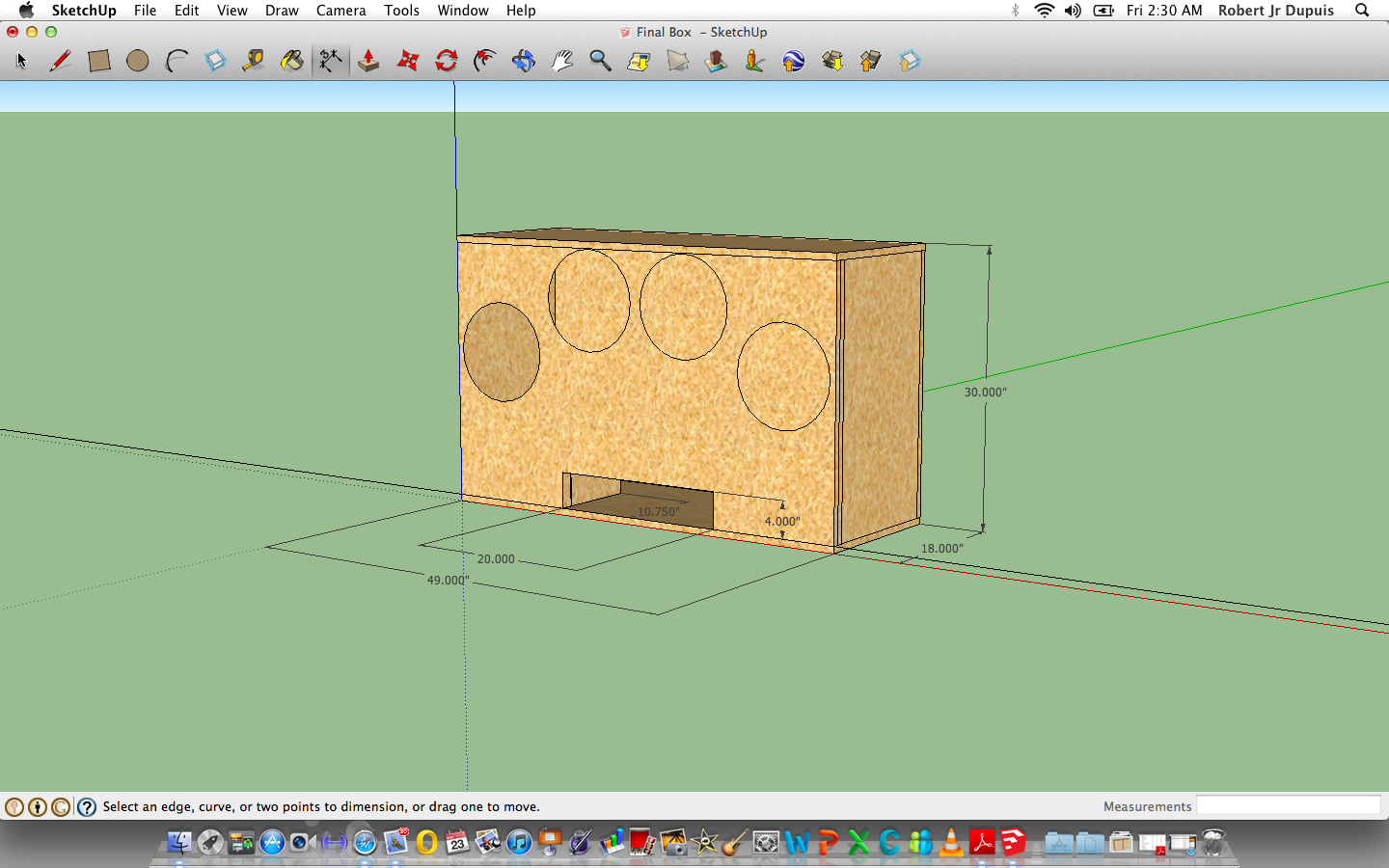Open the Camera menu
This screenshot has width=1389, height=868.
[x=340, y=11]
